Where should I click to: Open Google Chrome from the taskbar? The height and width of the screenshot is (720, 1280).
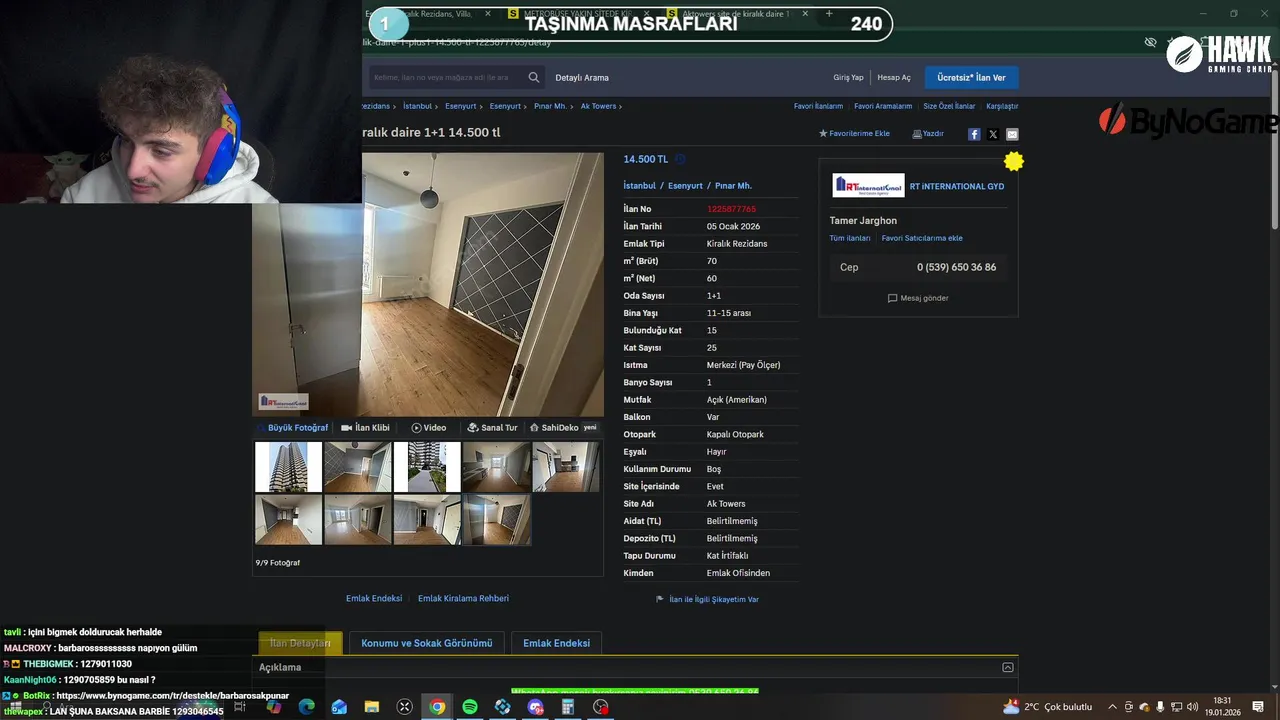(x=437, y=706)
